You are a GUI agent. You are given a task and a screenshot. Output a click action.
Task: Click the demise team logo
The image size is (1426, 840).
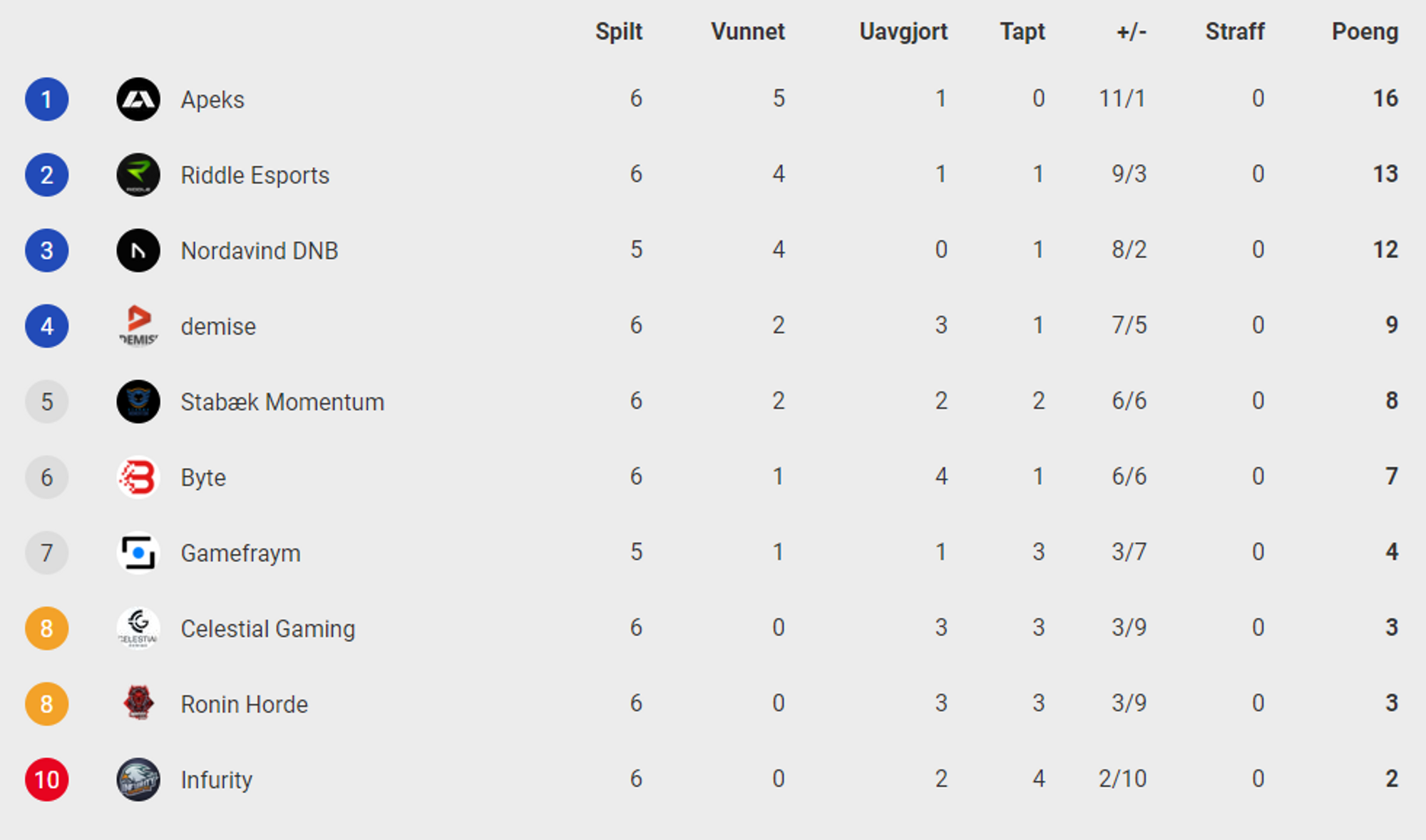coord(138,326)
